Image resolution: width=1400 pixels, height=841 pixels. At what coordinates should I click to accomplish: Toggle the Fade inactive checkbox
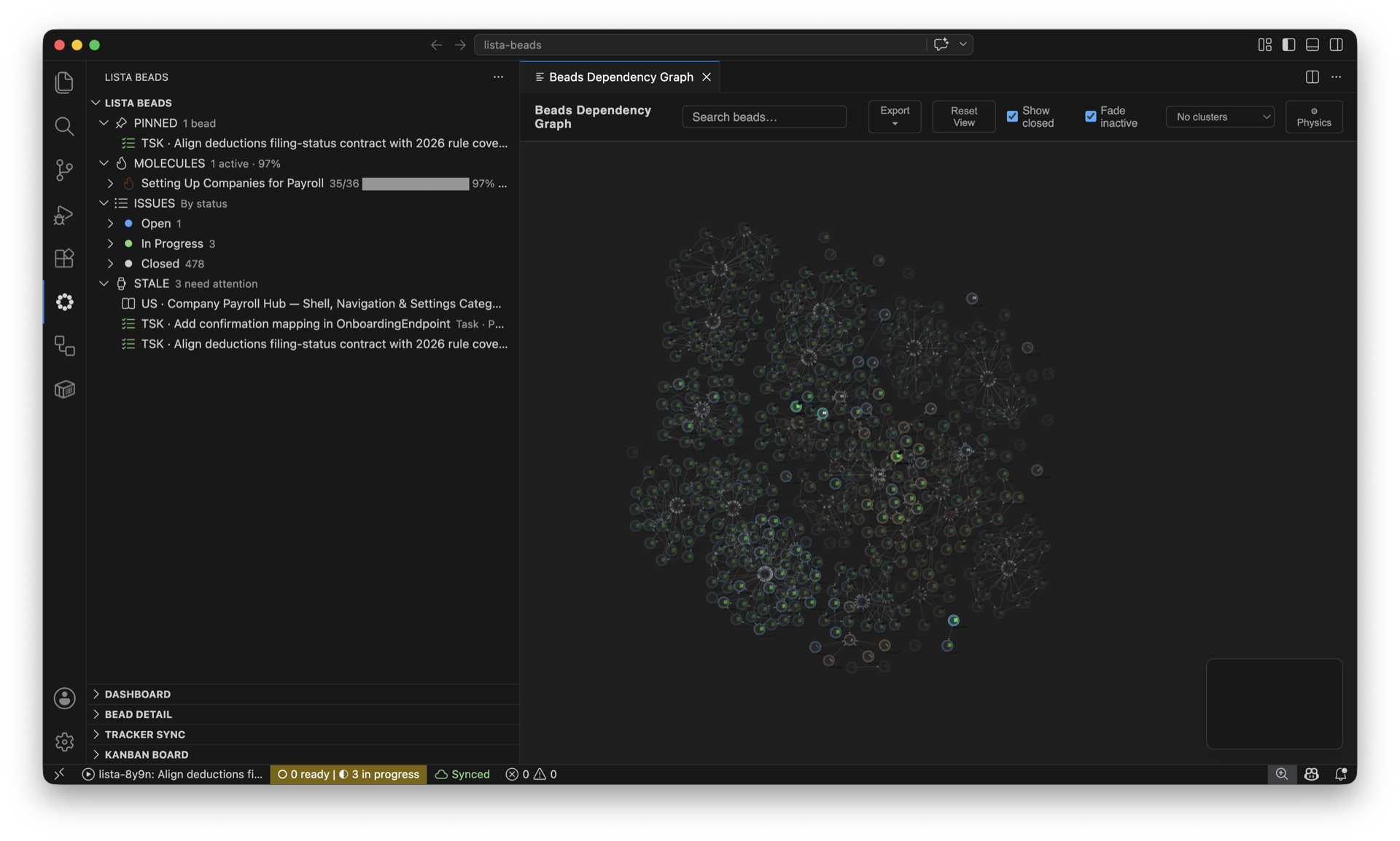(1090, 117)
